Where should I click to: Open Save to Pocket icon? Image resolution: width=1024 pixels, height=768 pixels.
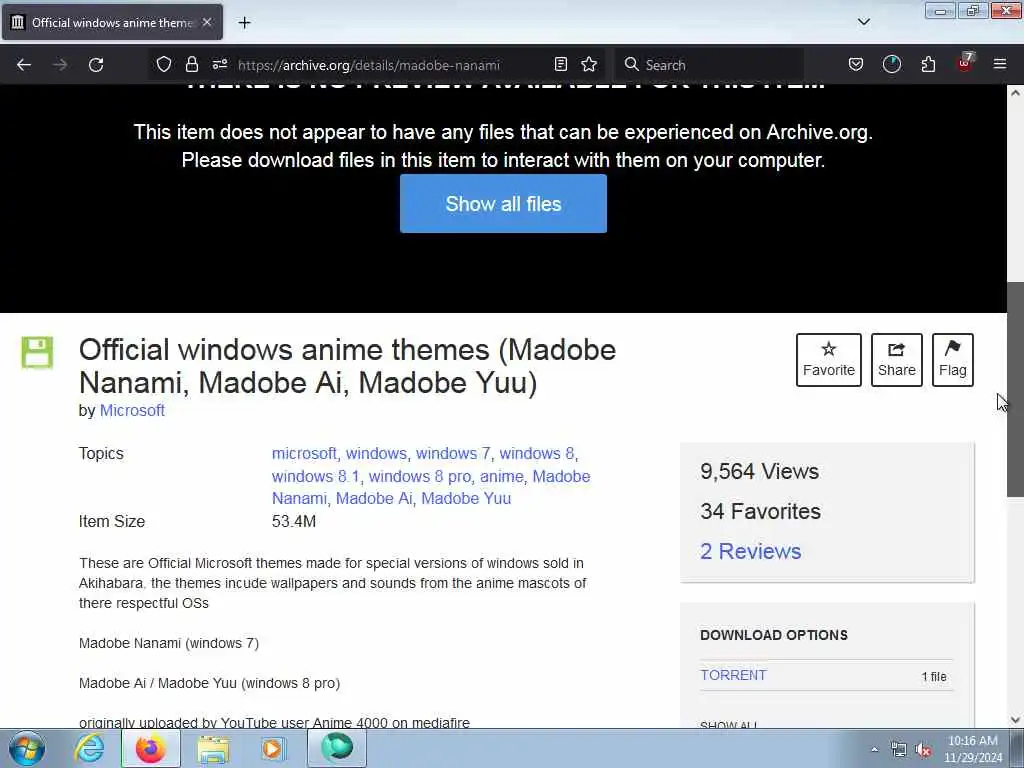856,64
